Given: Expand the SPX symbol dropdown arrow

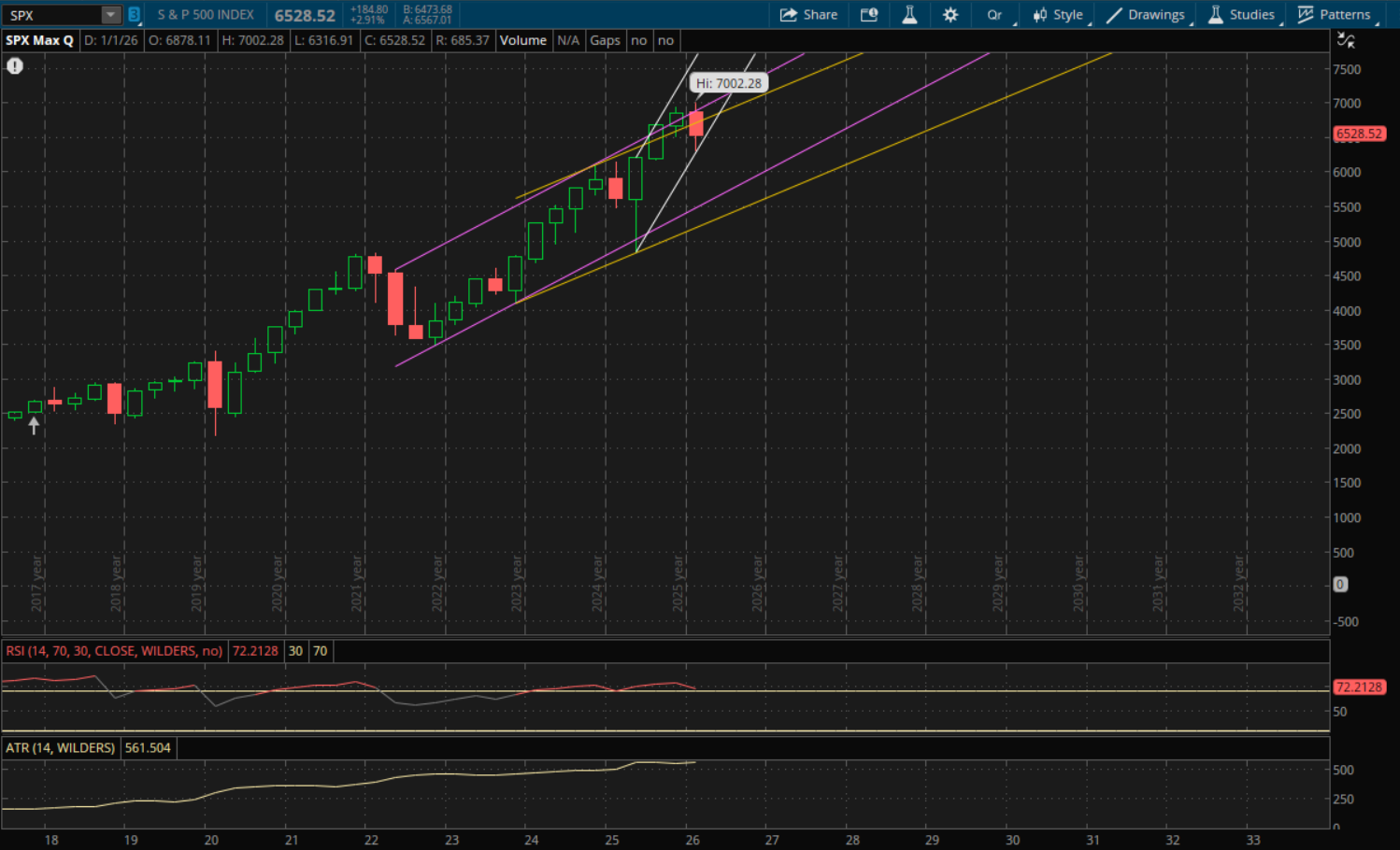Looking at the screenshot, I should (110, 15).
